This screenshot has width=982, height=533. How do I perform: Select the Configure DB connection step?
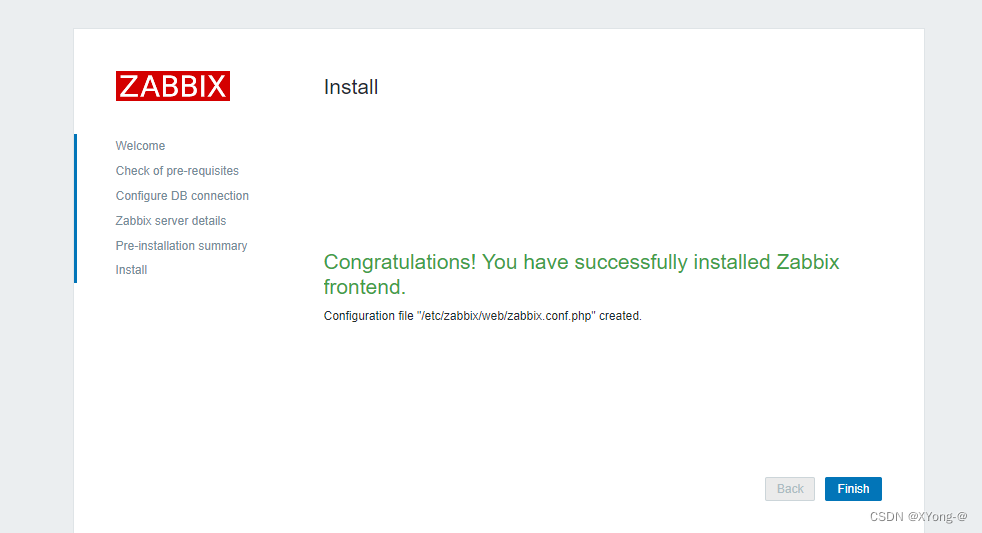182,196
